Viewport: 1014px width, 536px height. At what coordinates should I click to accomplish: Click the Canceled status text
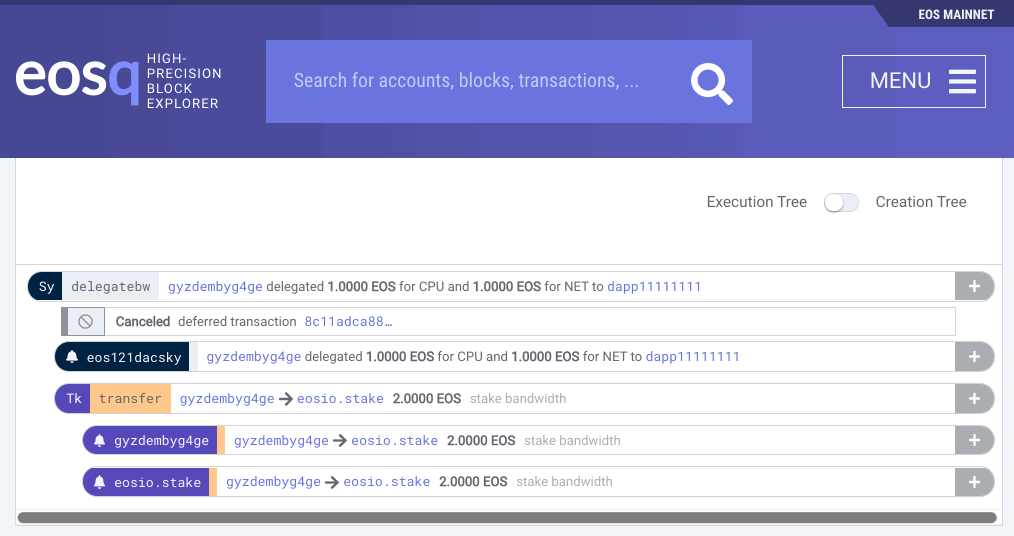coord(143,321)
